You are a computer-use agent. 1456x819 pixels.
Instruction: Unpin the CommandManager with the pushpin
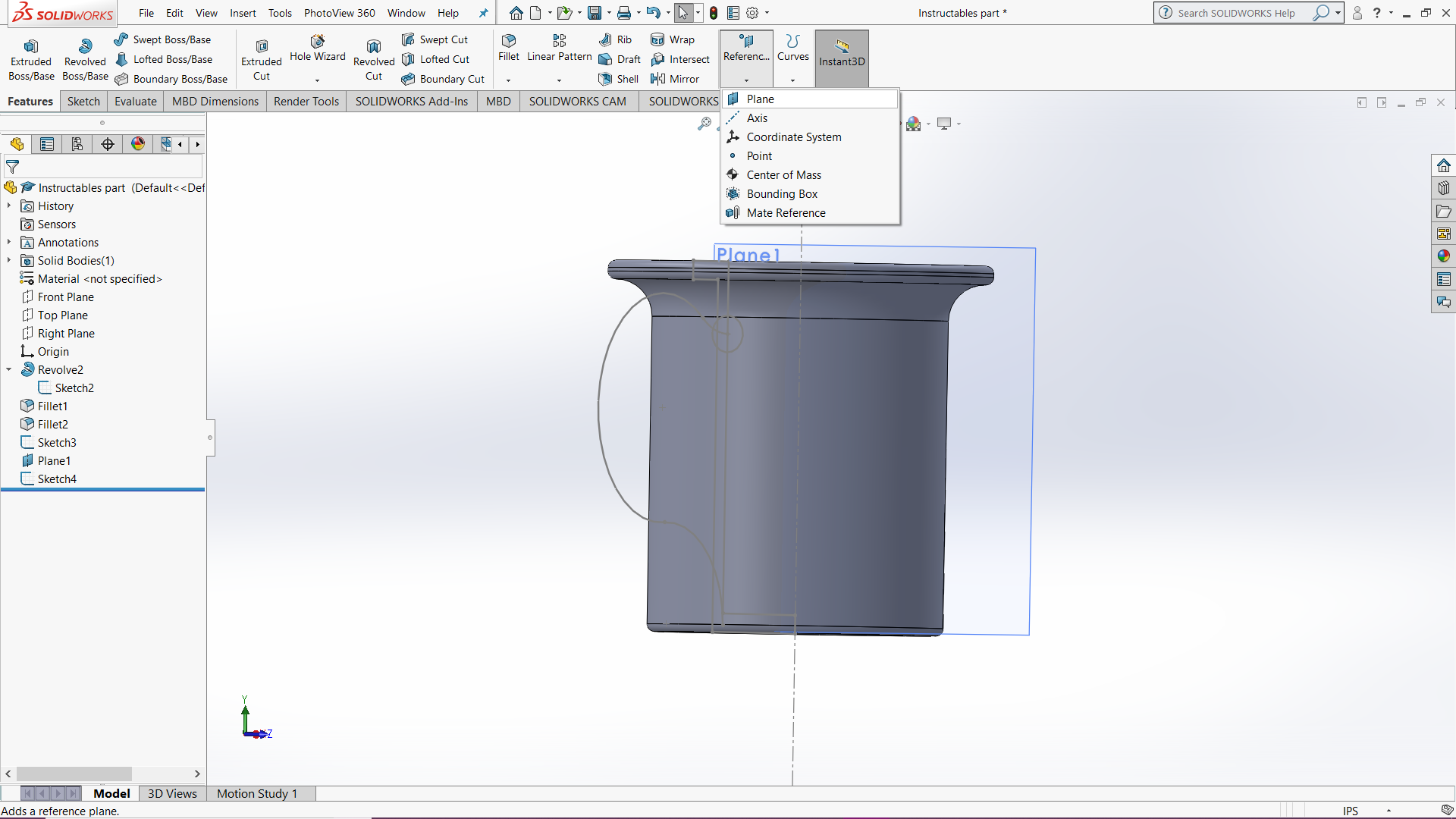click(x=483, y=13)
